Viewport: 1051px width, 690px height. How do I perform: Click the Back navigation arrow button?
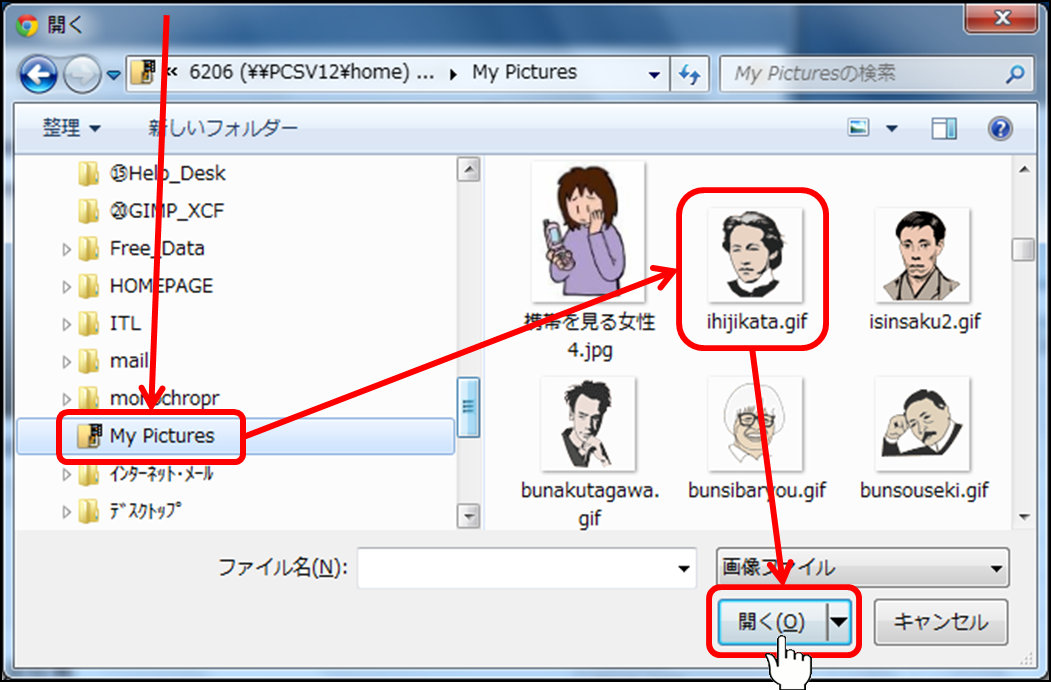38,73
